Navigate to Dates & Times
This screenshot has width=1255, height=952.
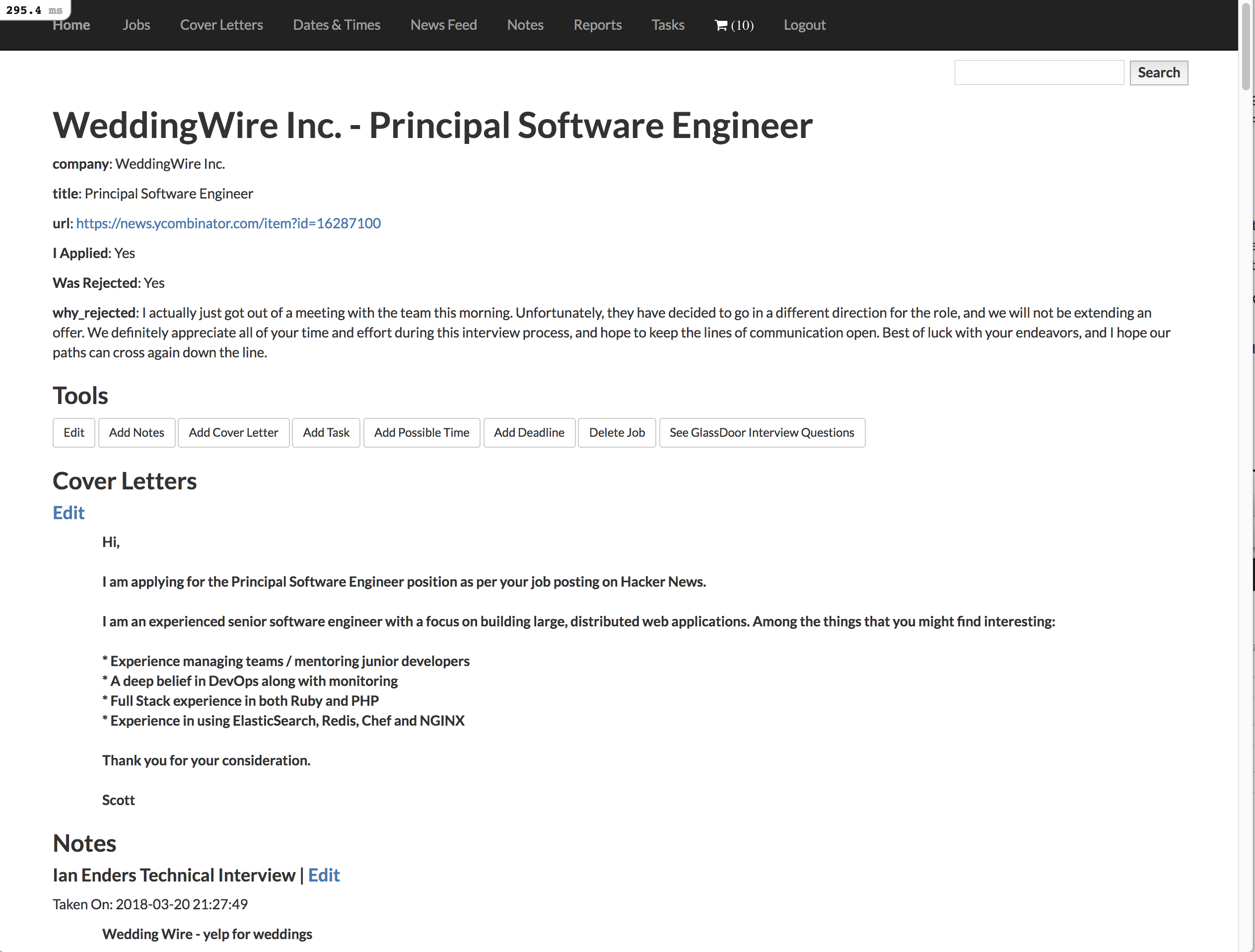[x=337, y=25]
